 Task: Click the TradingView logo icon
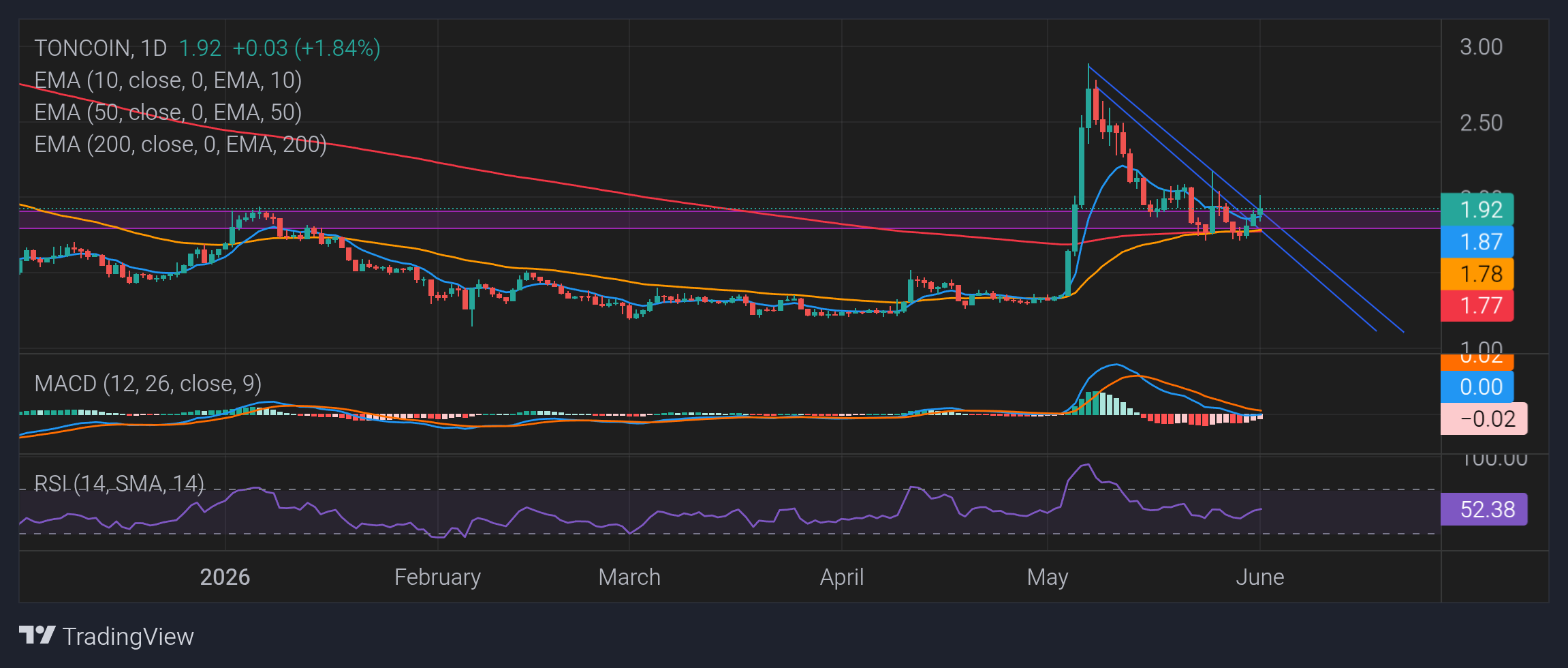(37, 635)
